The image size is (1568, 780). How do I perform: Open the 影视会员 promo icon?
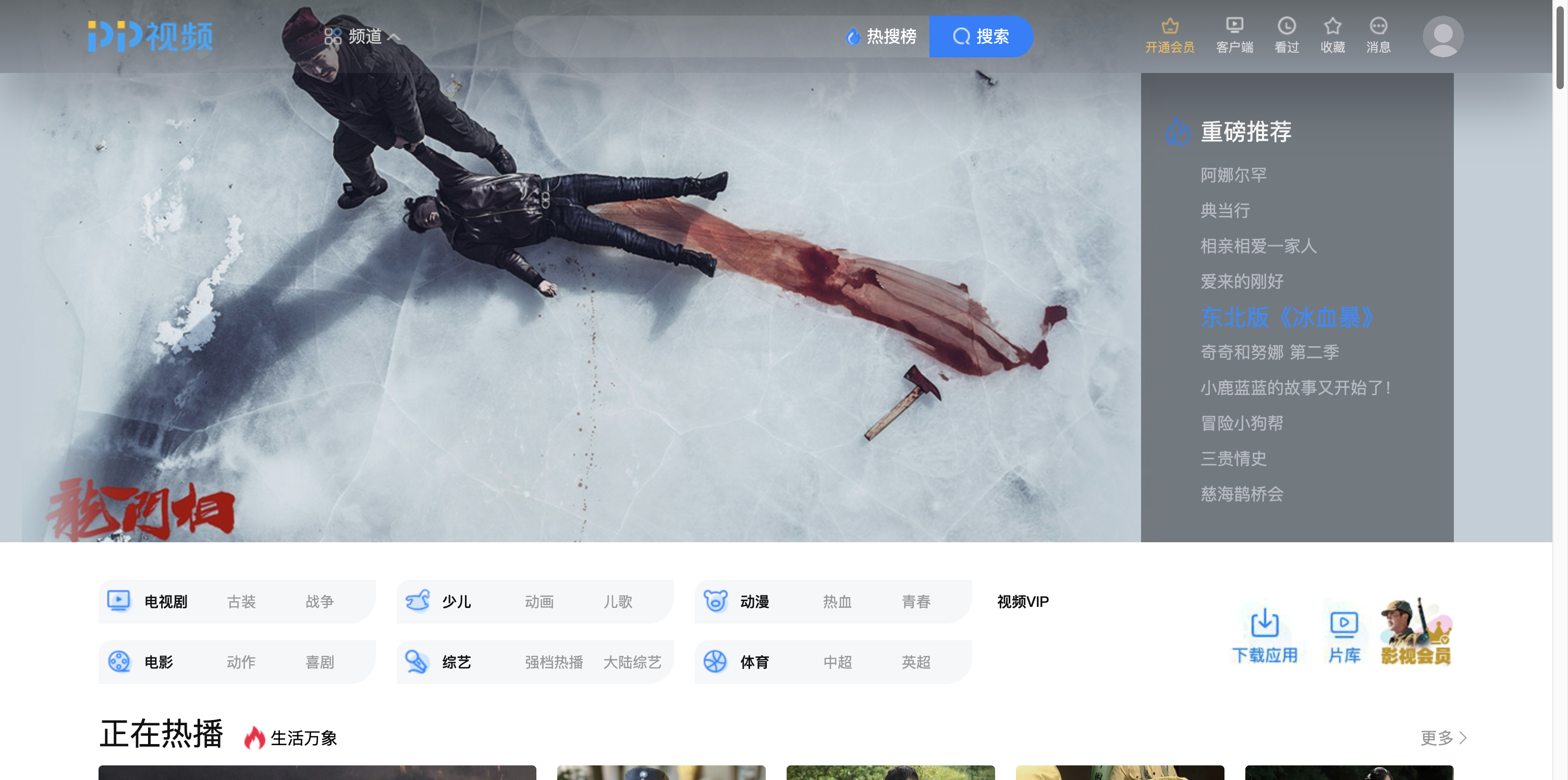pos(1416,631)
